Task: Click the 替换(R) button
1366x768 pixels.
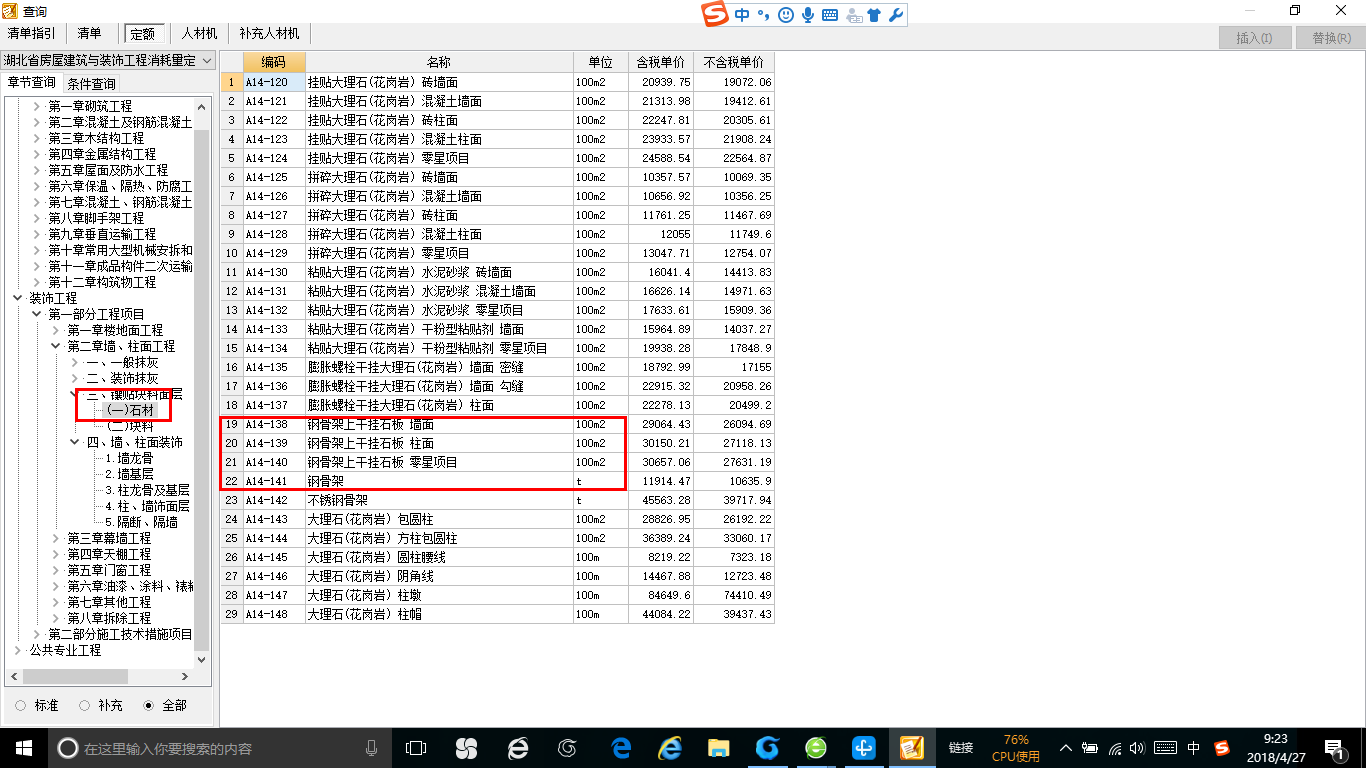Action: (x=1331, y=38)
